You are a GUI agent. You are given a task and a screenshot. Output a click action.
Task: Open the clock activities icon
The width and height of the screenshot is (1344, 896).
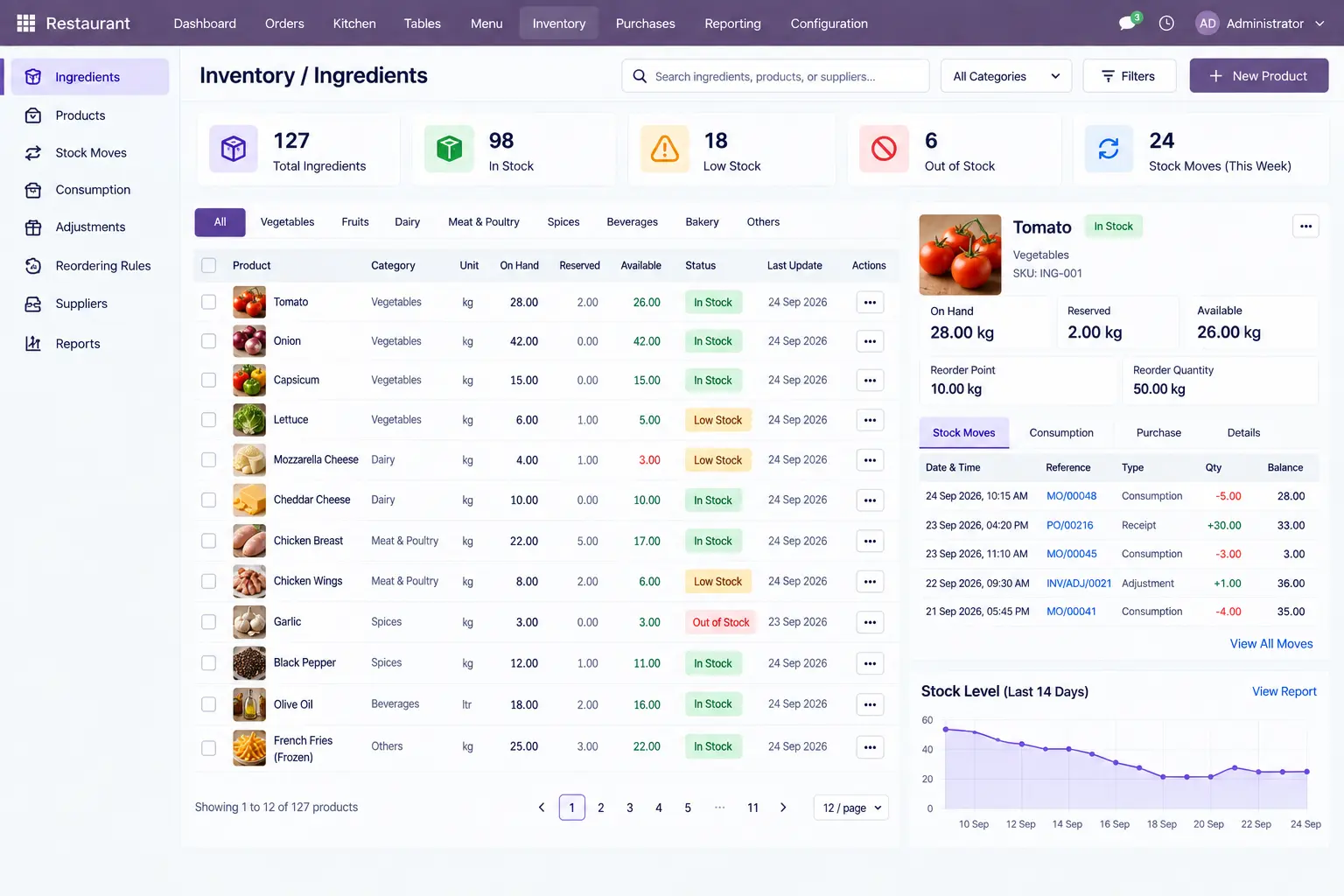pos(1166,24)
